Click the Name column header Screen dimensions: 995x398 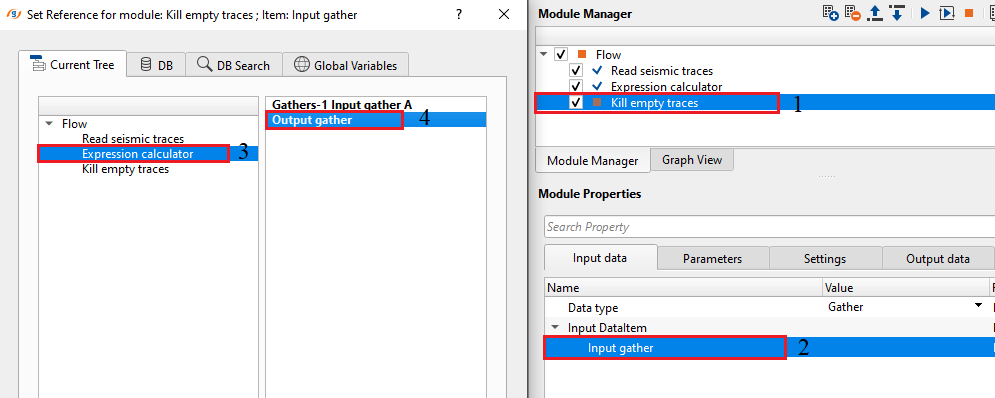pos(683,288)
